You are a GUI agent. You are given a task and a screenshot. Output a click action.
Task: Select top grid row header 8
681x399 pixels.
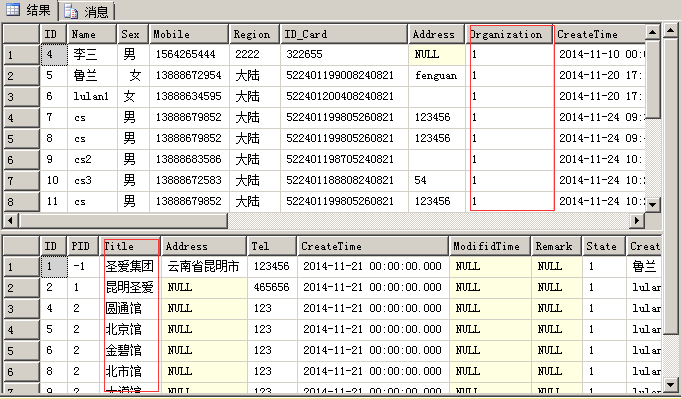pos(21,202)
